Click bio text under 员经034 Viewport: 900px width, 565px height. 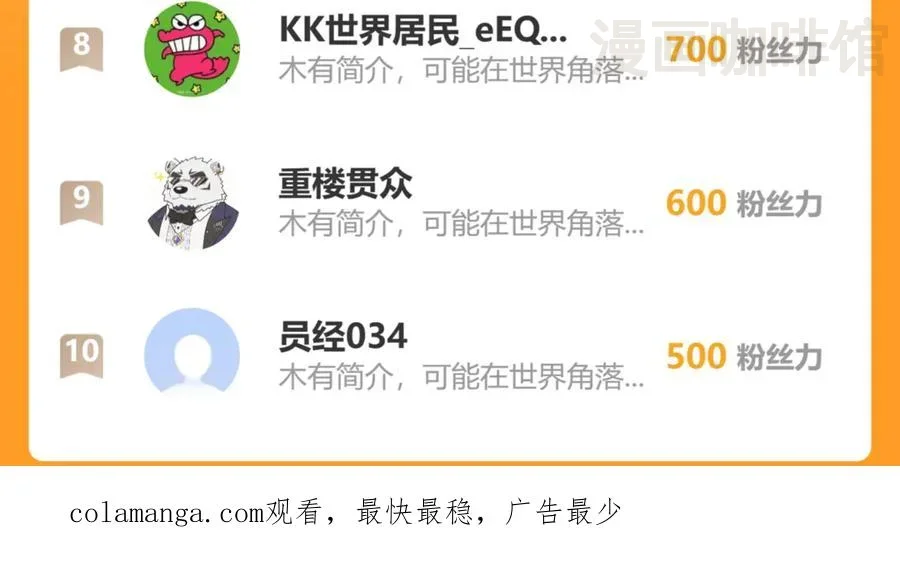click(x=461, y=377)
